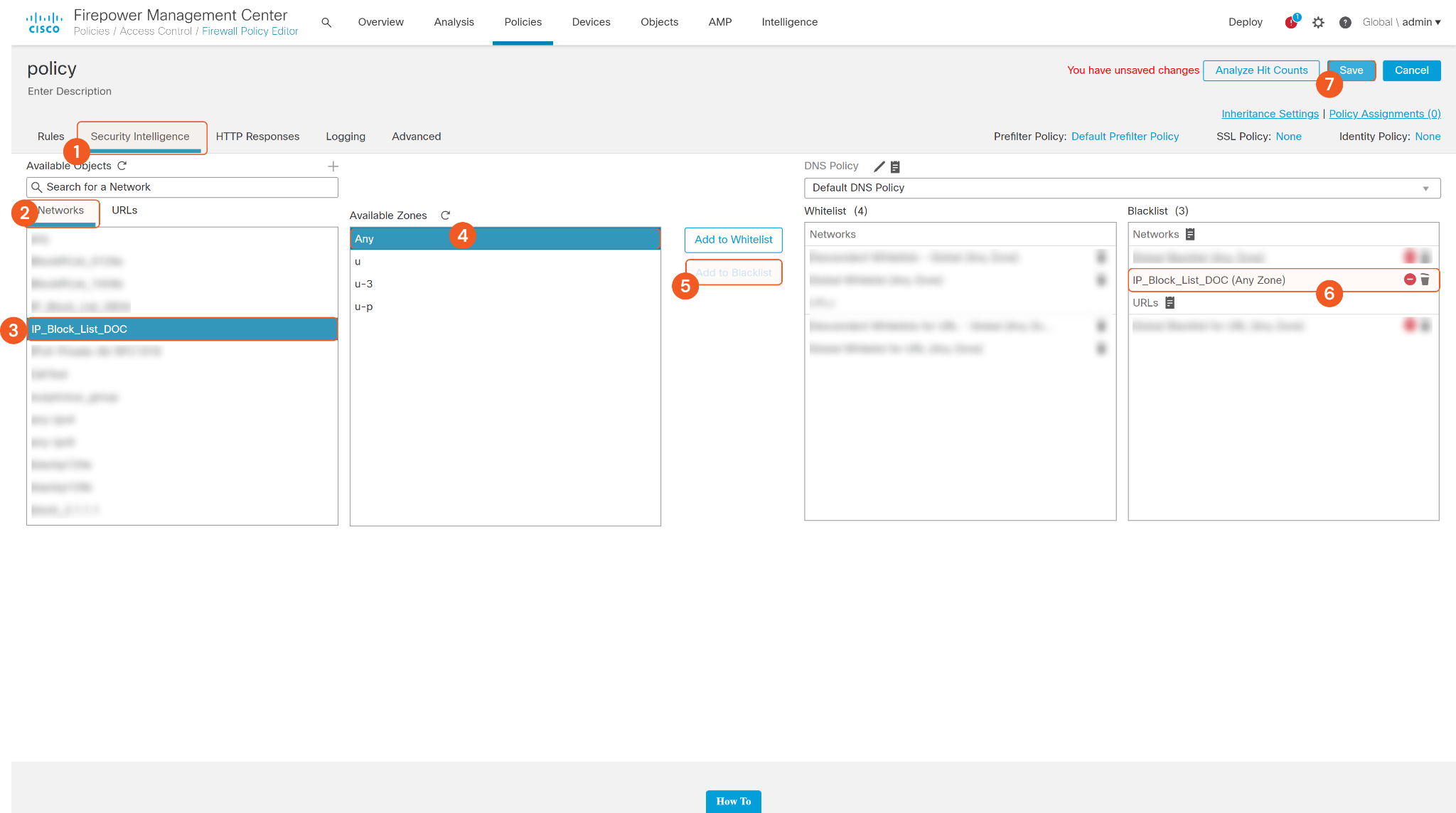Refresh the Available Objects list

(122, 166)
